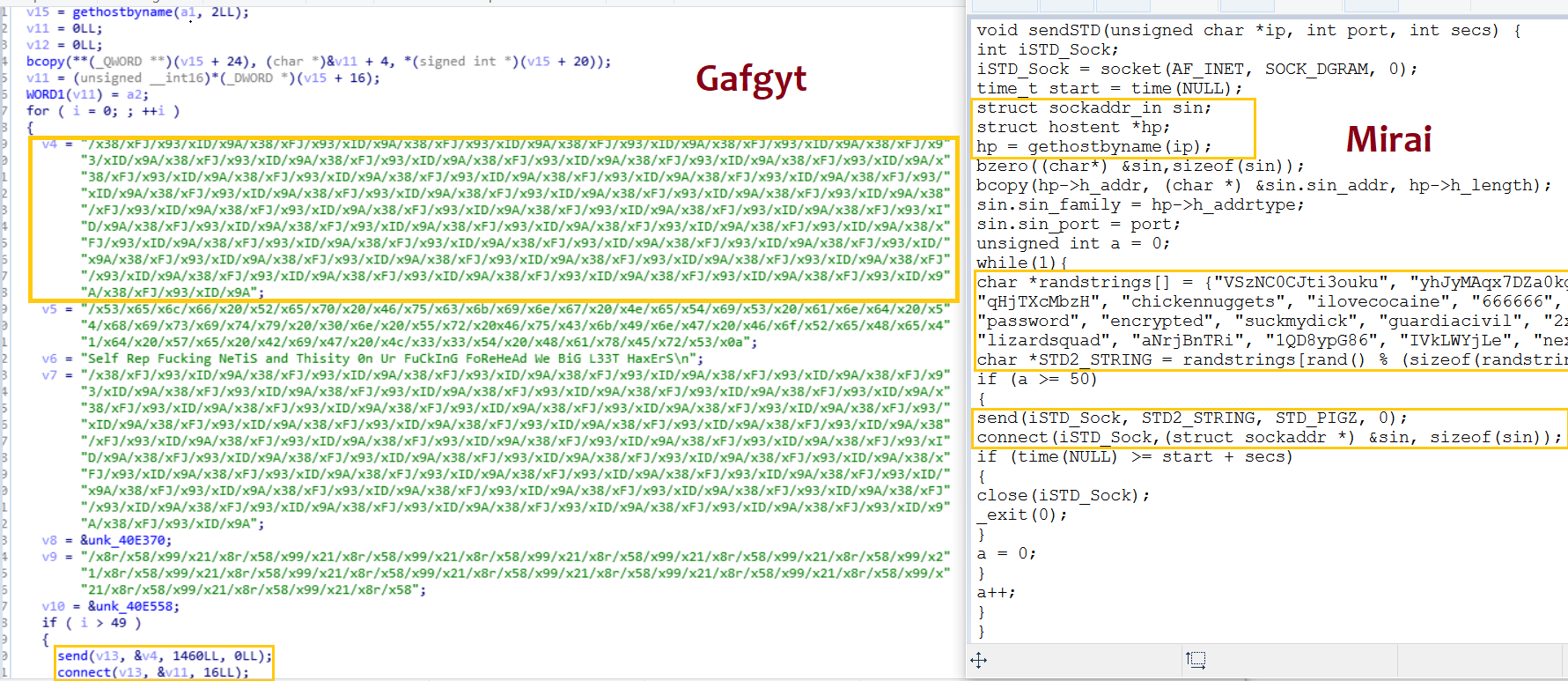Click the 'if (a >= 50)' condition
The image size is (1568, 681).
pos(1037,379)
